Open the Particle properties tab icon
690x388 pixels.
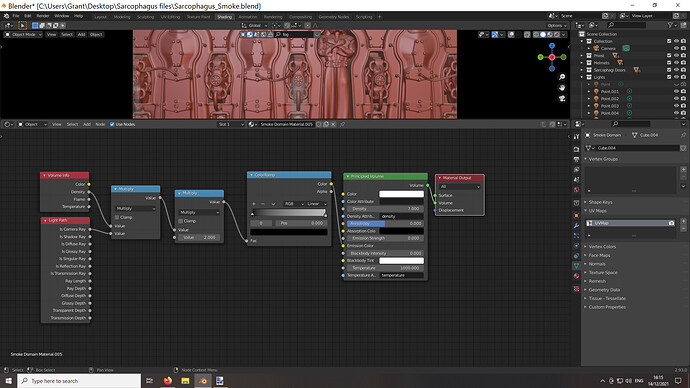click(576, 236)
